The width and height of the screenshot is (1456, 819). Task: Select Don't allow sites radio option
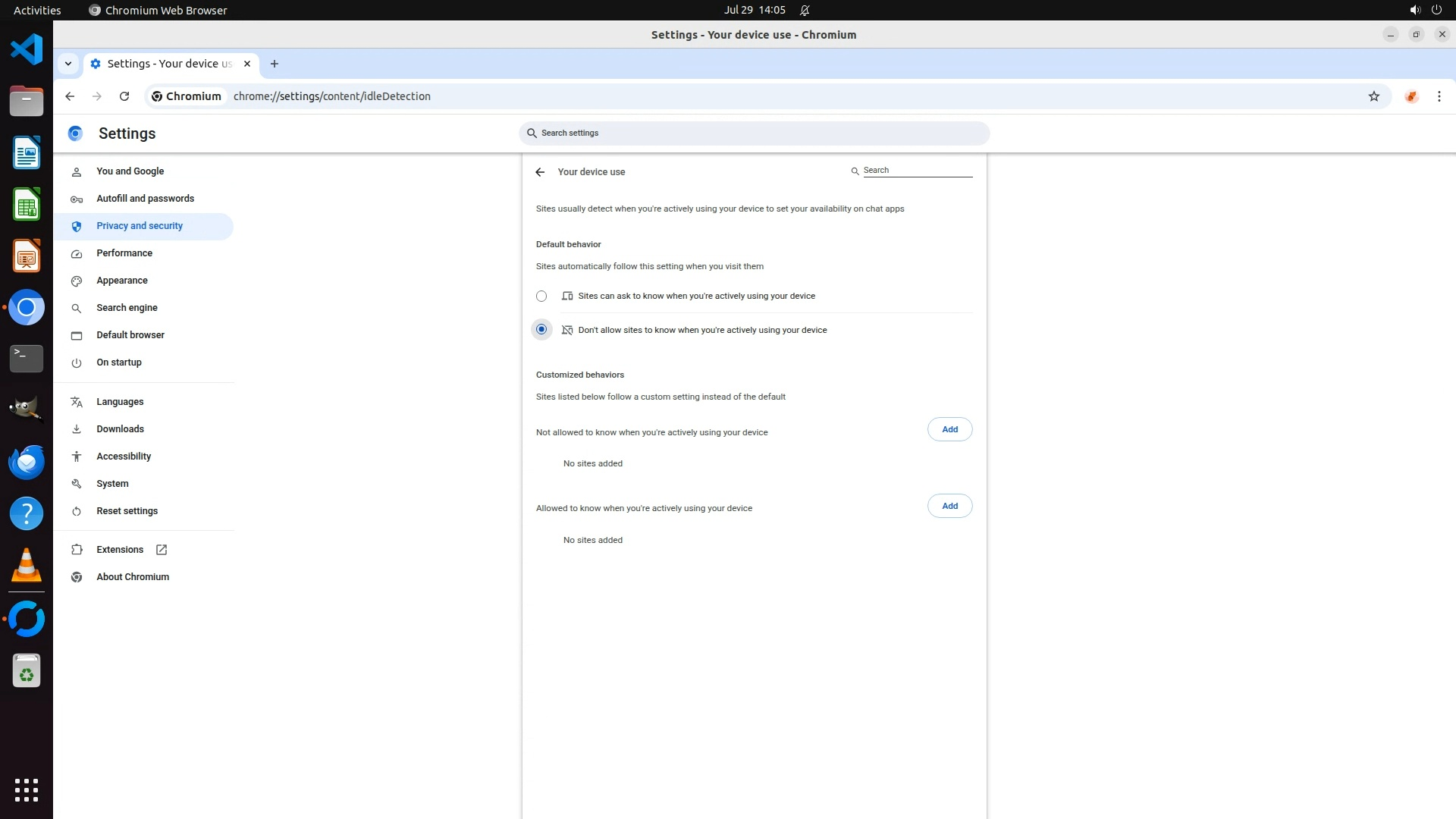point(541,330)
